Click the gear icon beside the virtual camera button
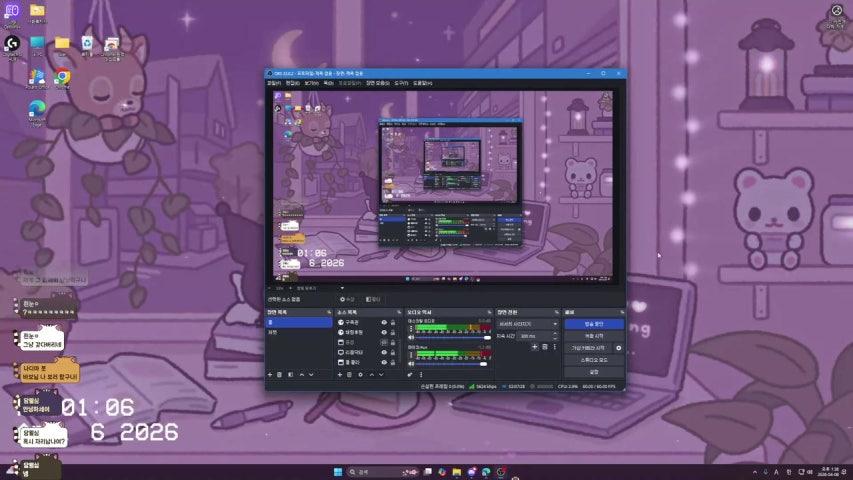This screenshot has width=853, height=480. (618, 348)
